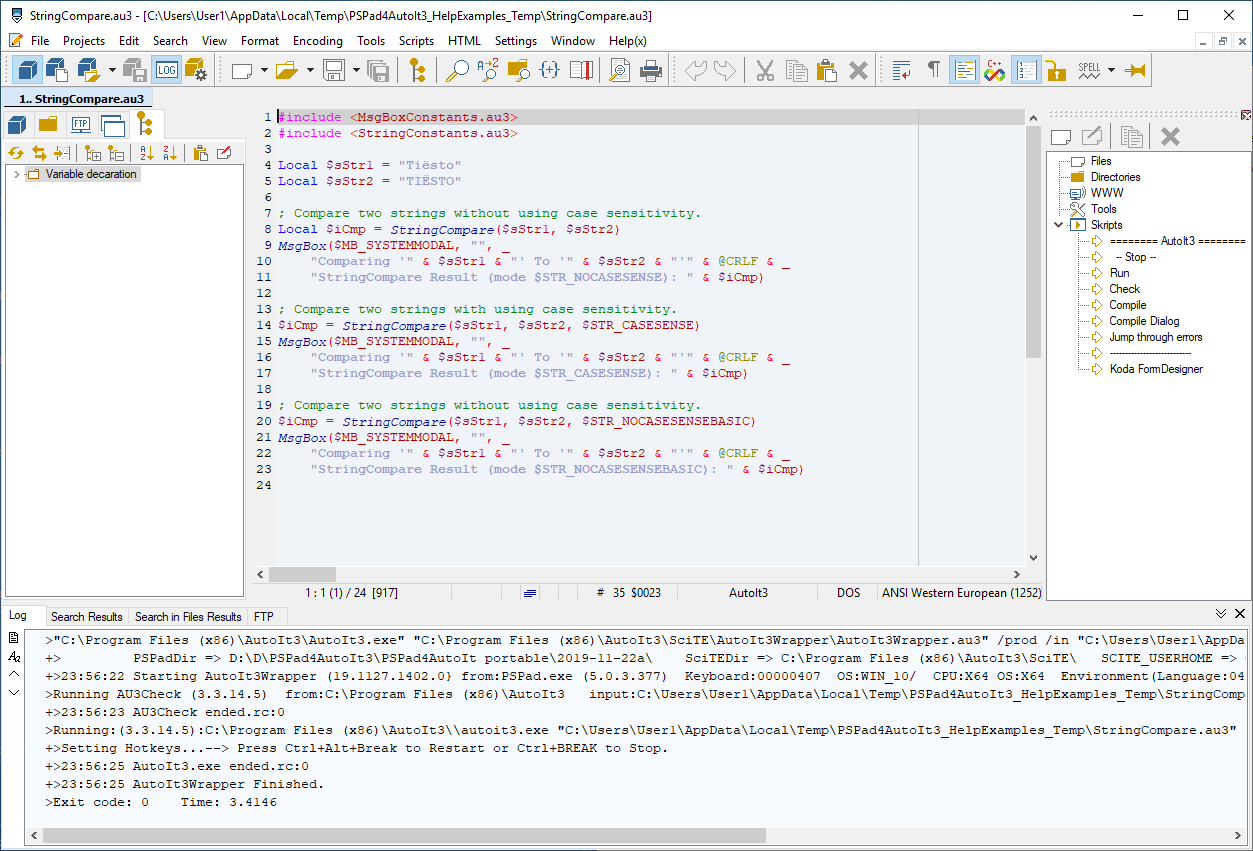
Task: Toggle the LOG window button
Action: pos(166,70)
